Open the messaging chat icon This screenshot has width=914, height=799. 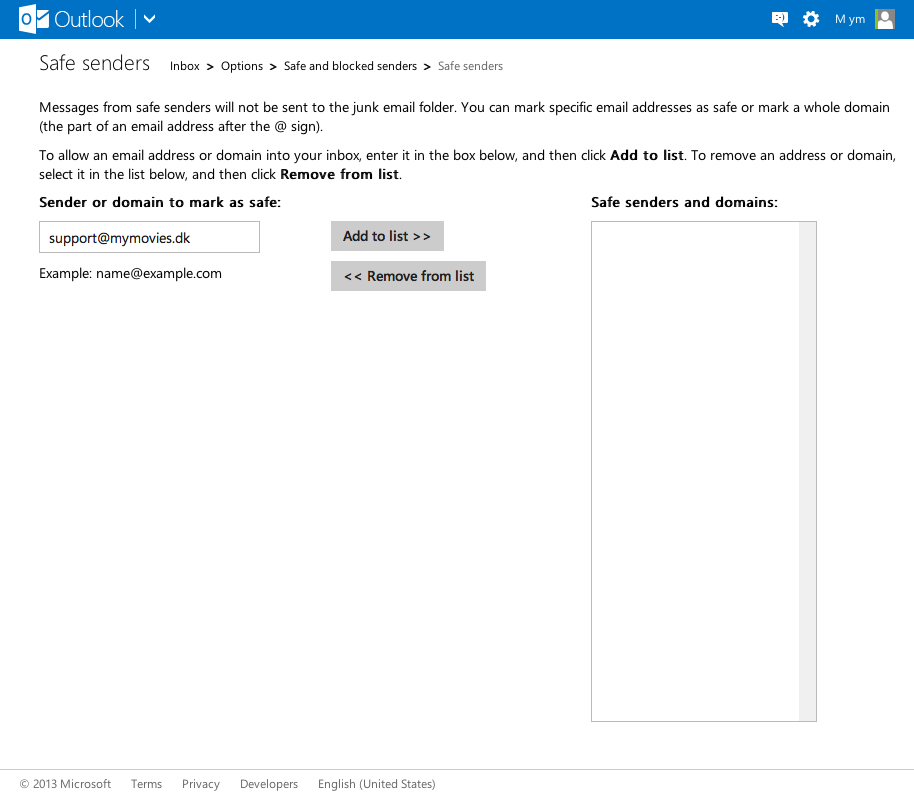tap(780, 19)
